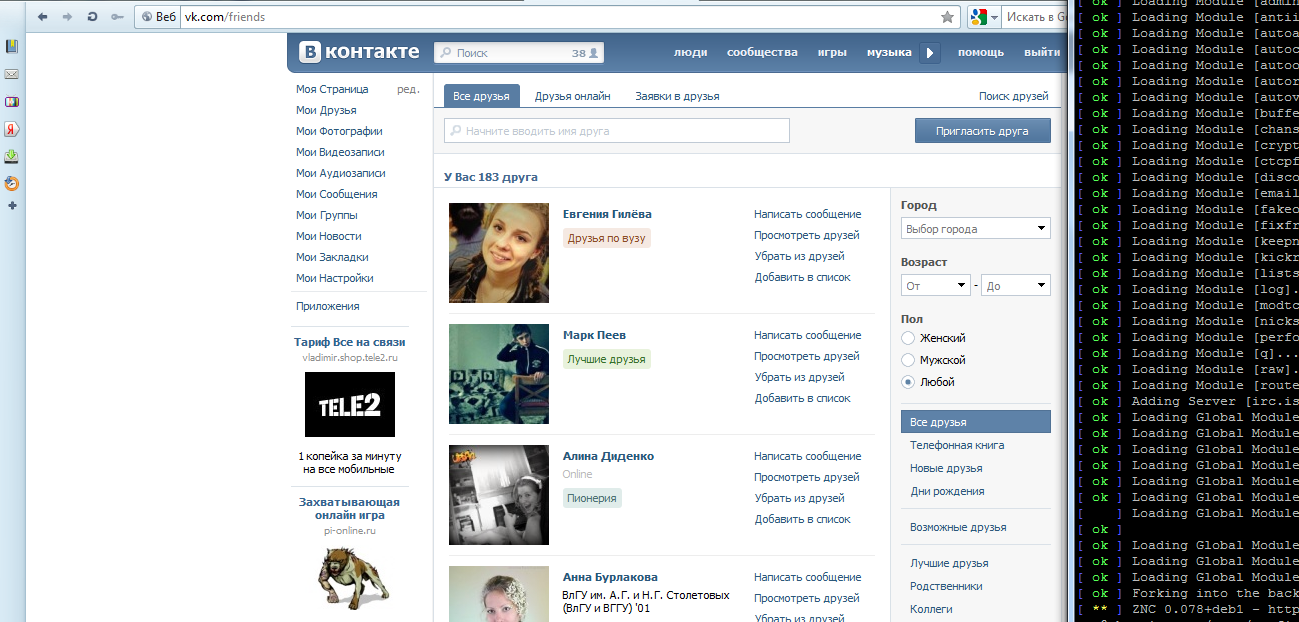Open сообщества in the VK header menu
Viewport: 1299px width, 622px height.
click(x=762, y=52)
